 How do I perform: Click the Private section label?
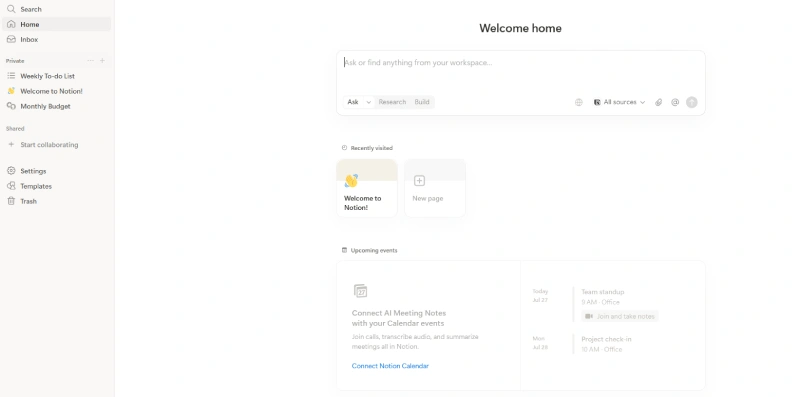pos(15,61)
